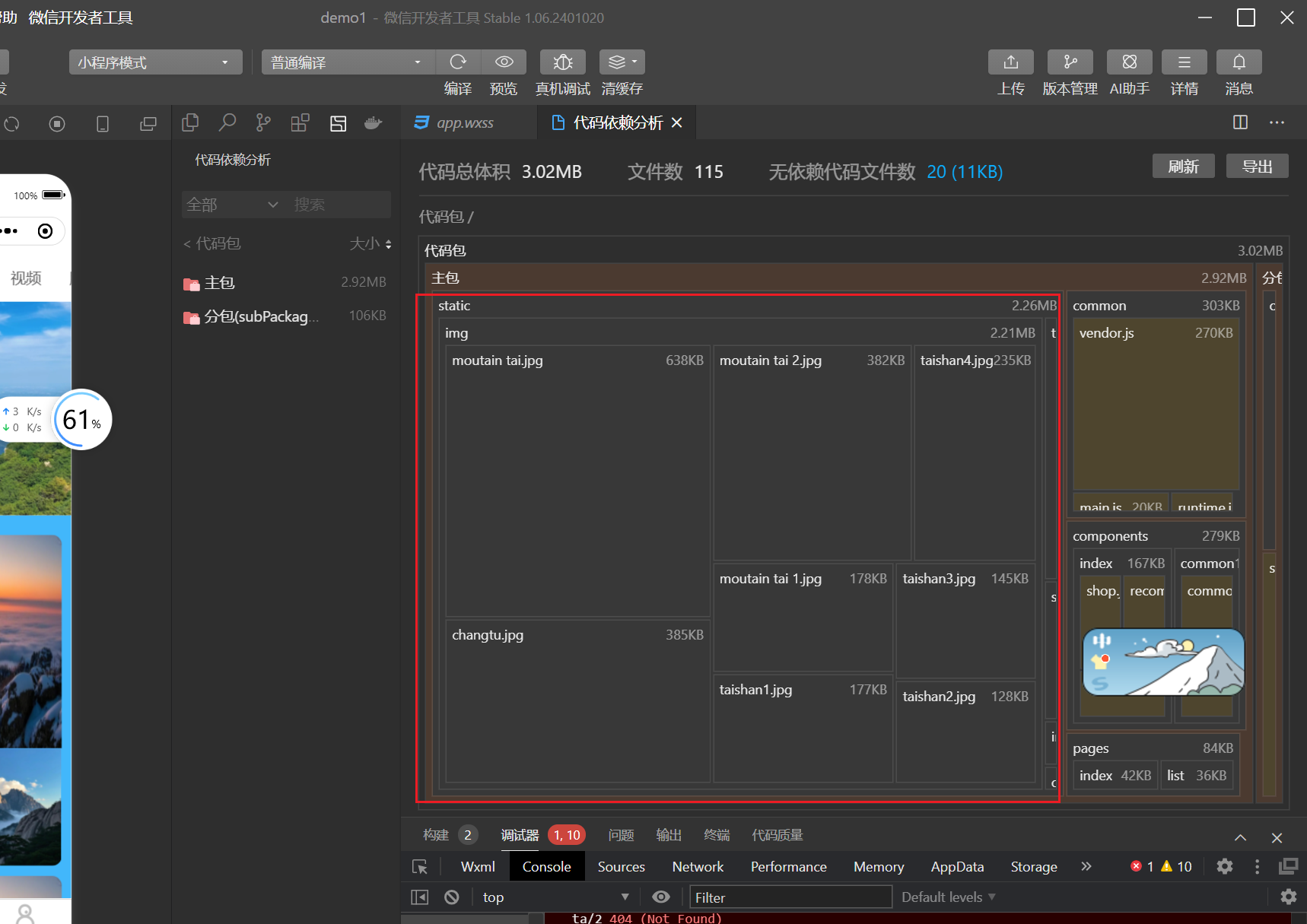Open the Performance tab
This screenshot has width=1307, height=924.
click(x=788, y=867)
